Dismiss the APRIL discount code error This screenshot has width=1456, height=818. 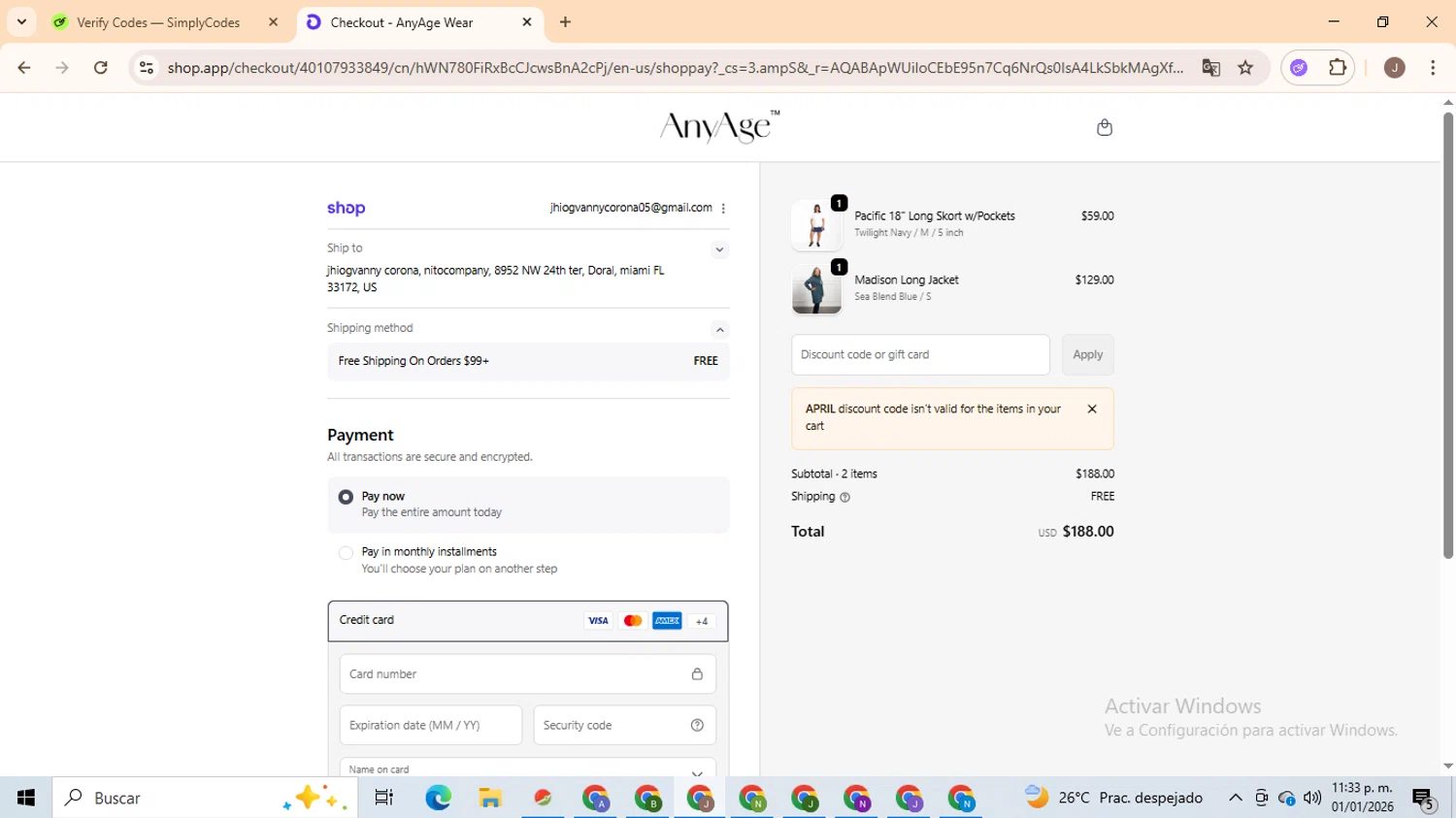pos(1092,409)
